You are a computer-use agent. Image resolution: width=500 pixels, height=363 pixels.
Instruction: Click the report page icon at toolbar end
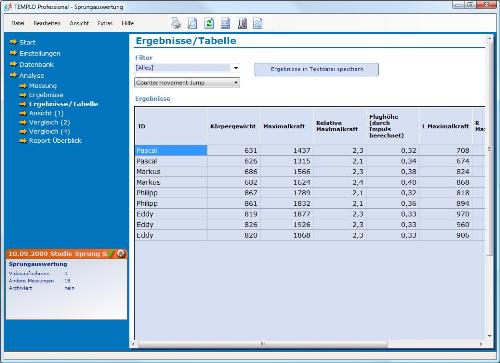point(258,23)
